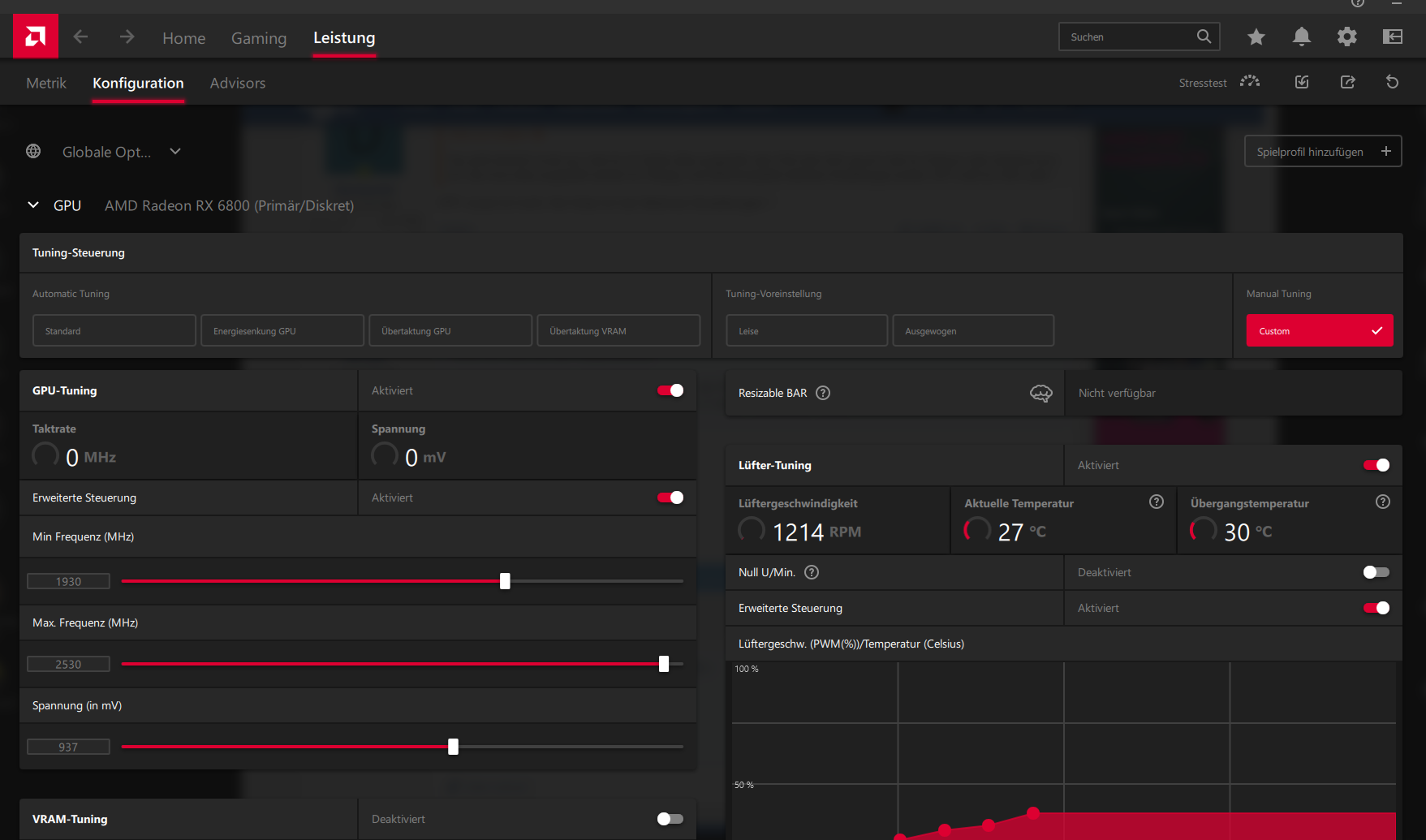Click the Übergangstemperatur help icon
This screenshot has height=840, width=1426.
click(1383, 502)
